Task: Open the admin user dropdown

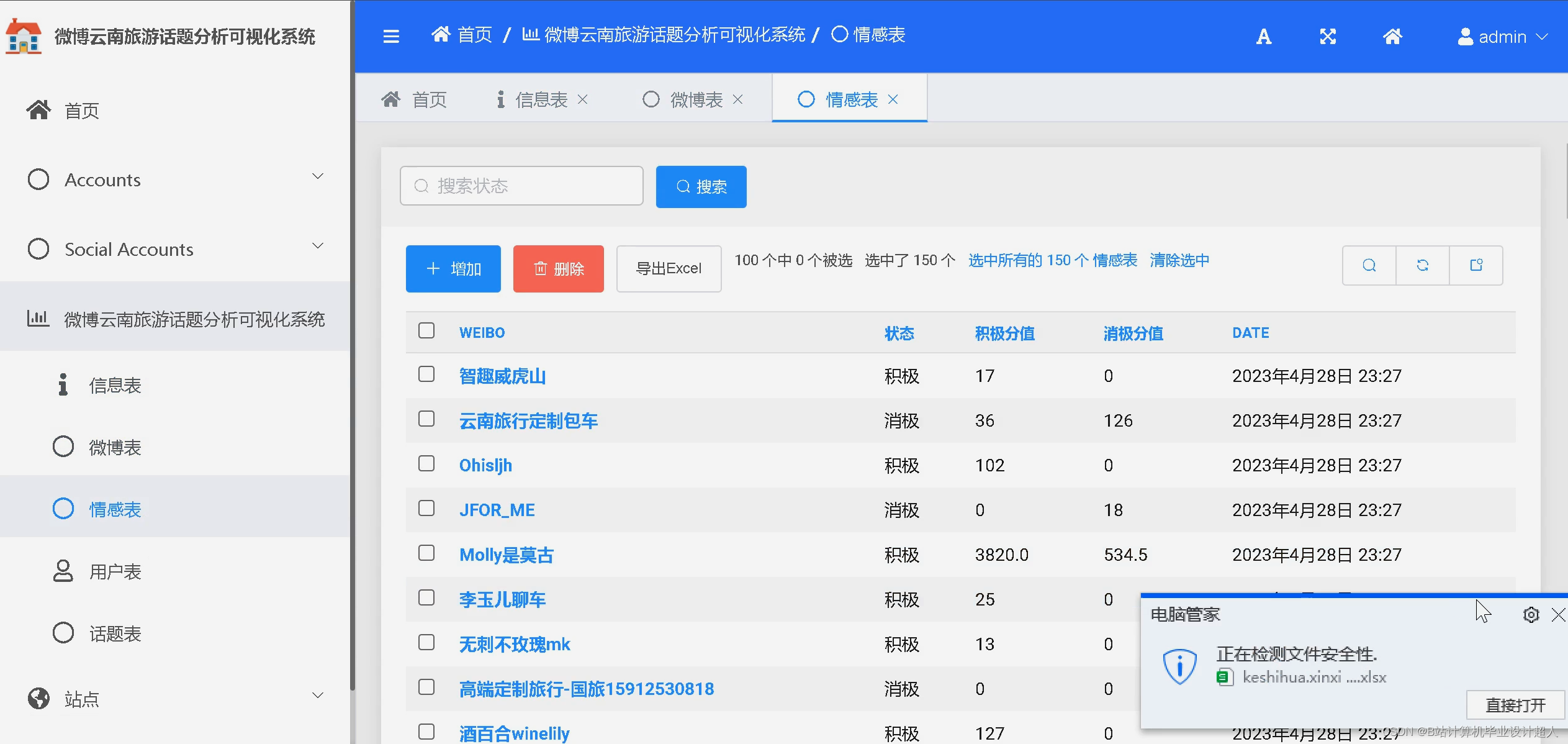Action: tap(1502, 37)
